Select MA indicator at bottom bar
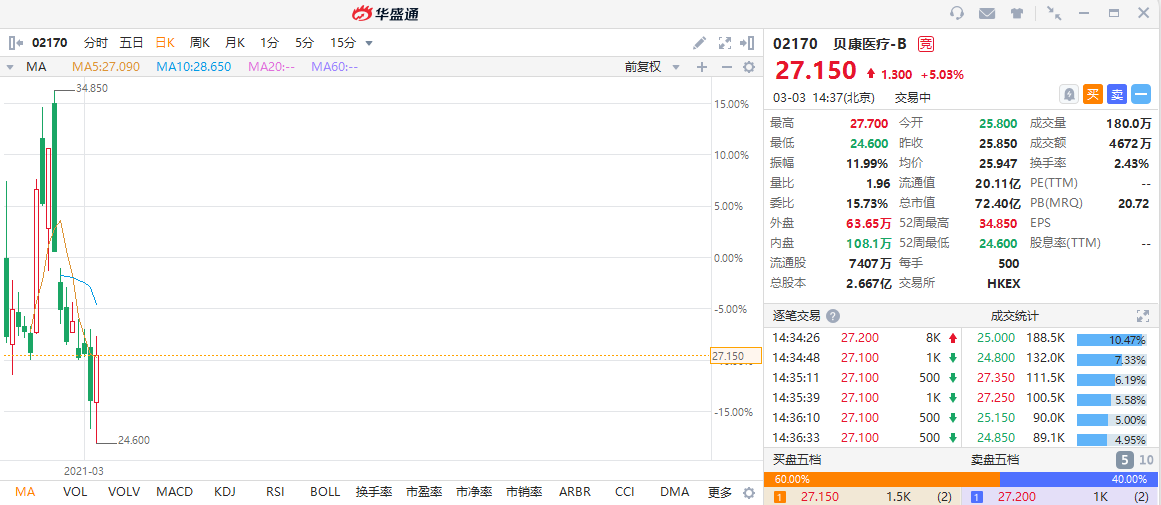The width and height of the screenshot is (1161, 505). click(x=25, y=492)
